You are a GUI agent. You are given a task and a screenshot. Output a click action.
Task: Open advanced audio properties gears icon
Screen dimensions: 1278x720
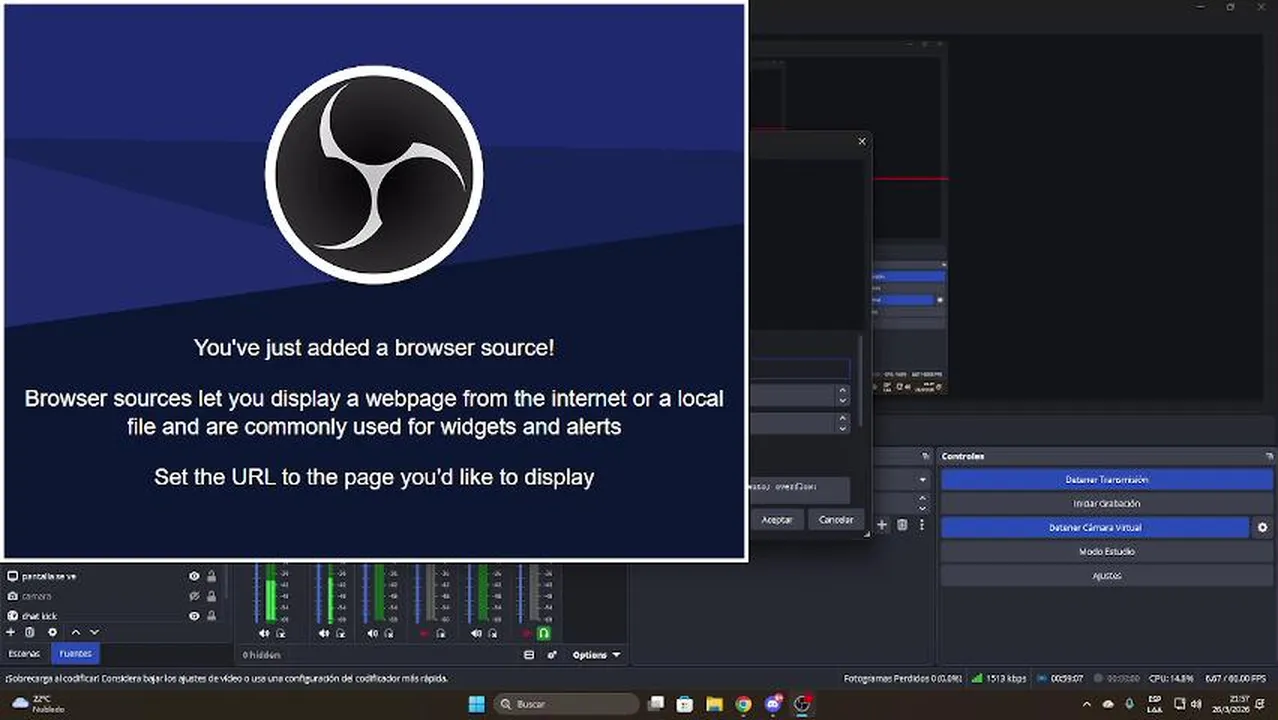[x=551, y=655]
